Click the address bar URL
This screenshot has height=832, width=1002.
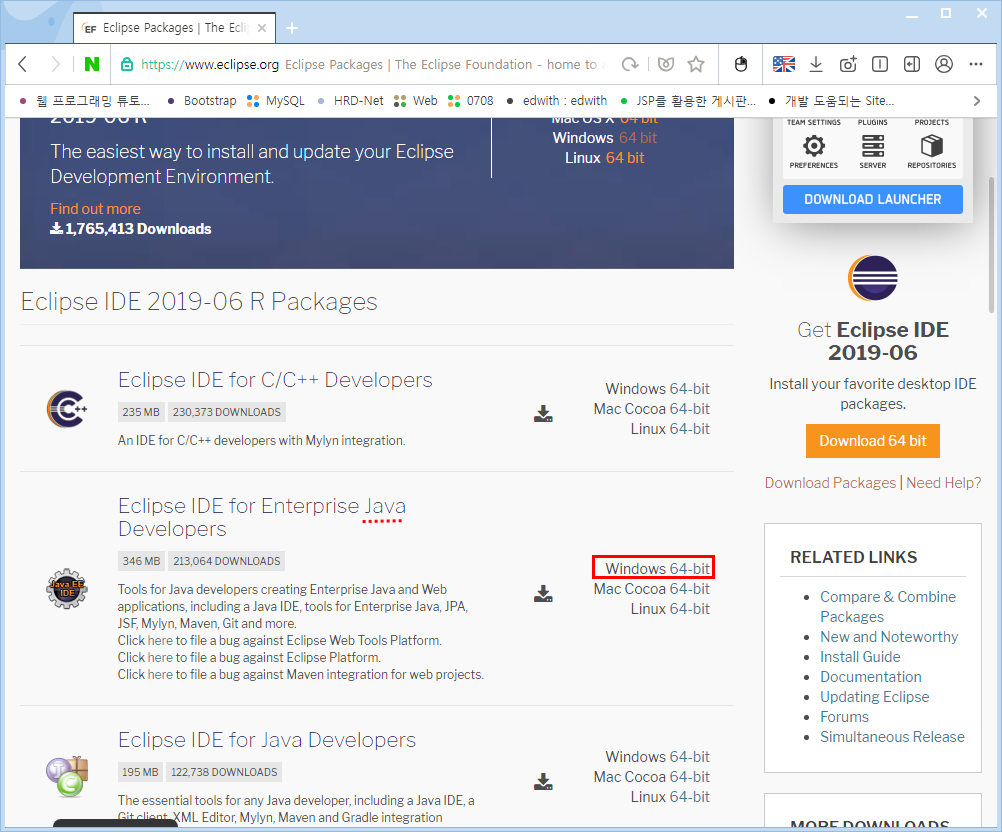(x=210, y=65)
